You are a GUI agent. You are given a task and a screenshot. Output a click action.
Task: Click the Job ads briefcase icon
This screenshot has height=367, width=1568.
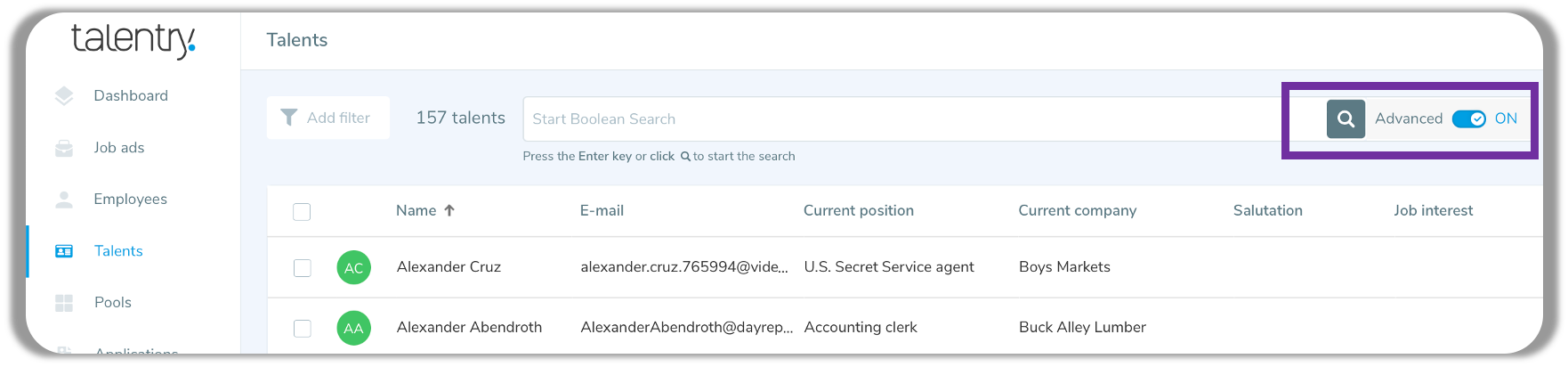64,148
